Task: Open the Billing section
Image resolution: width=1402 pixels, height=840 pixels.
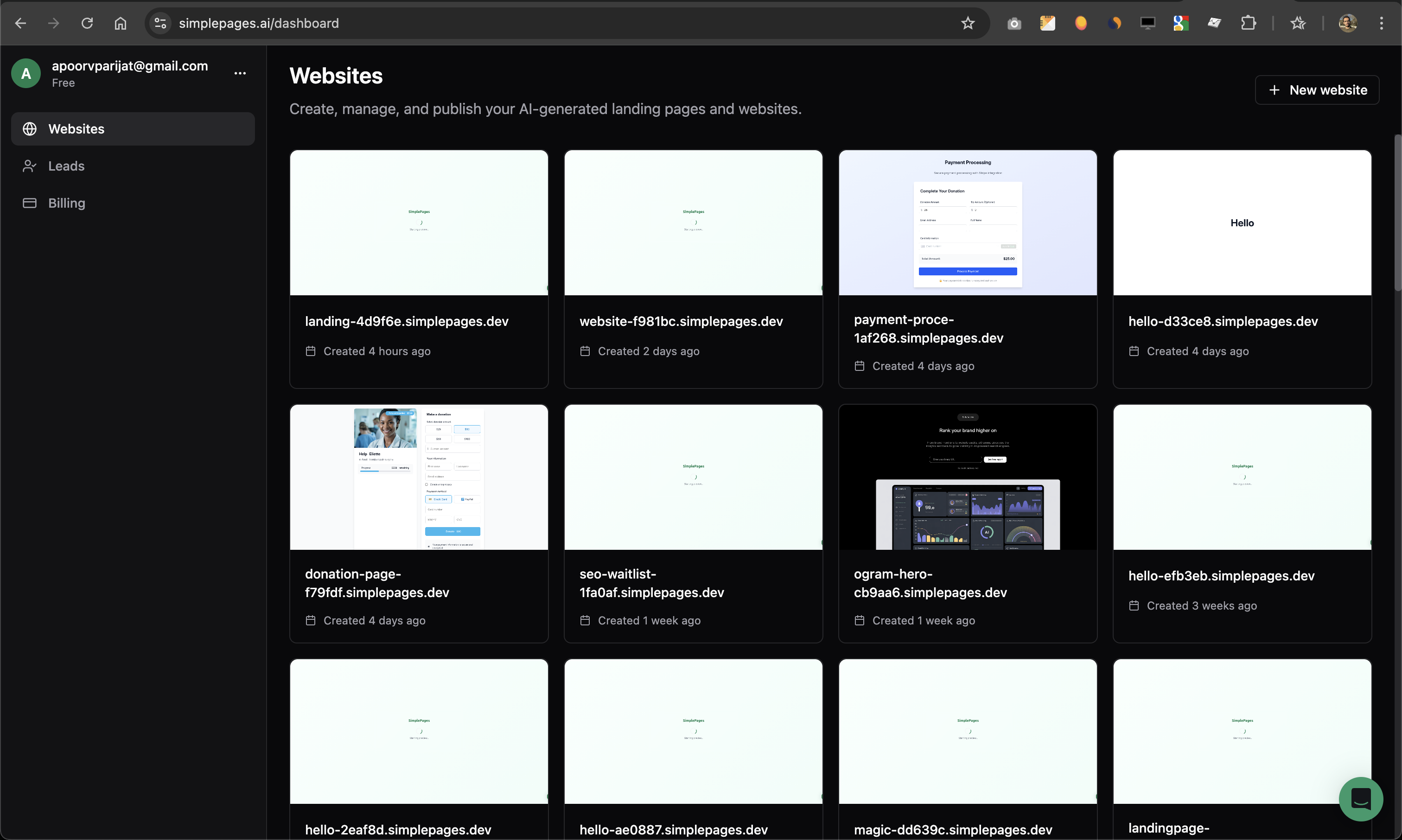Action: coord(66,203)
